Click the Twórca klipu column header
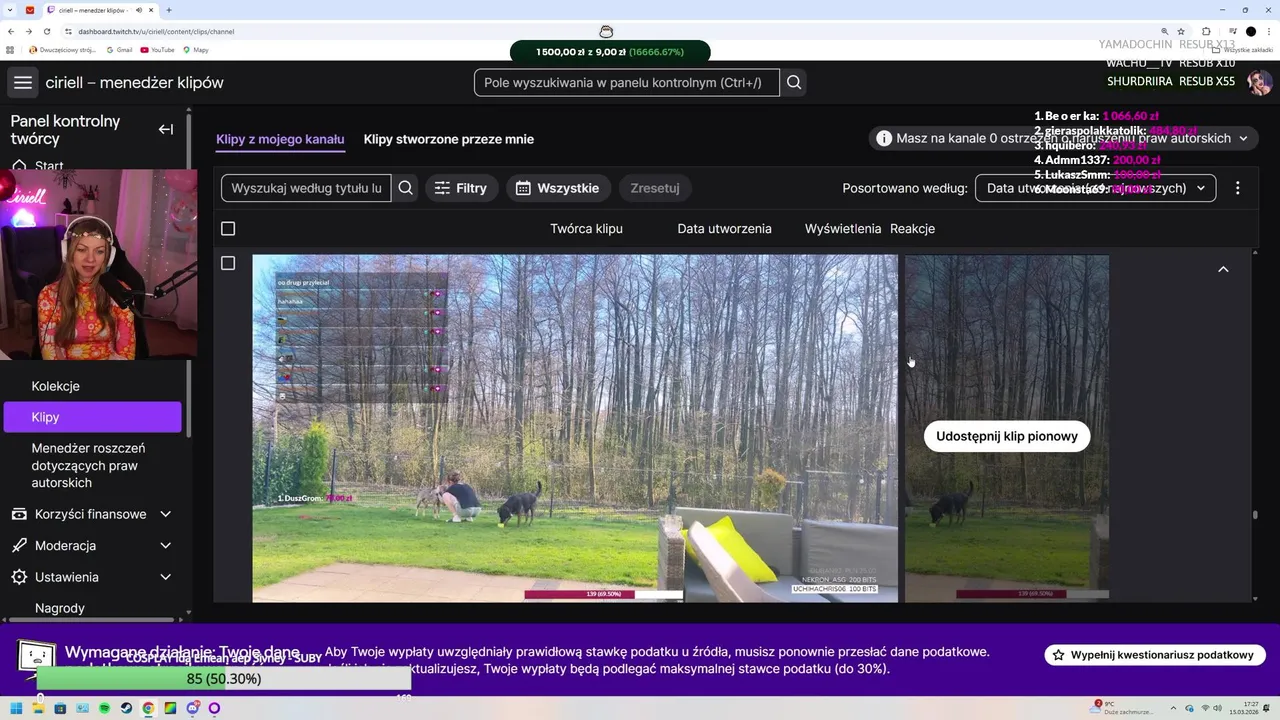This screenshot has height=720, width=1280. pyautogui.click(x=586, y=229)
